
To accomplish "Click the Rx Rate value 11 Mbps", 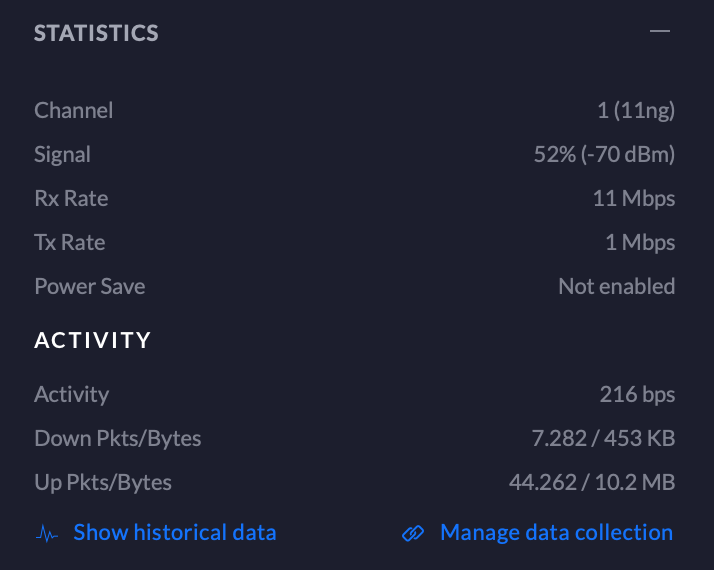I will tap(633, 198).
